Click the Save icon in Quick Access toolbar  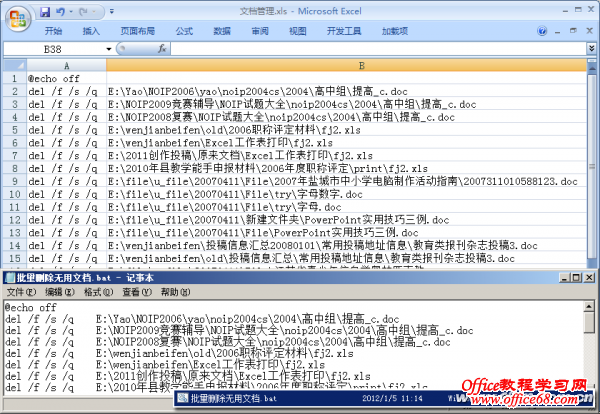[45, 12]
